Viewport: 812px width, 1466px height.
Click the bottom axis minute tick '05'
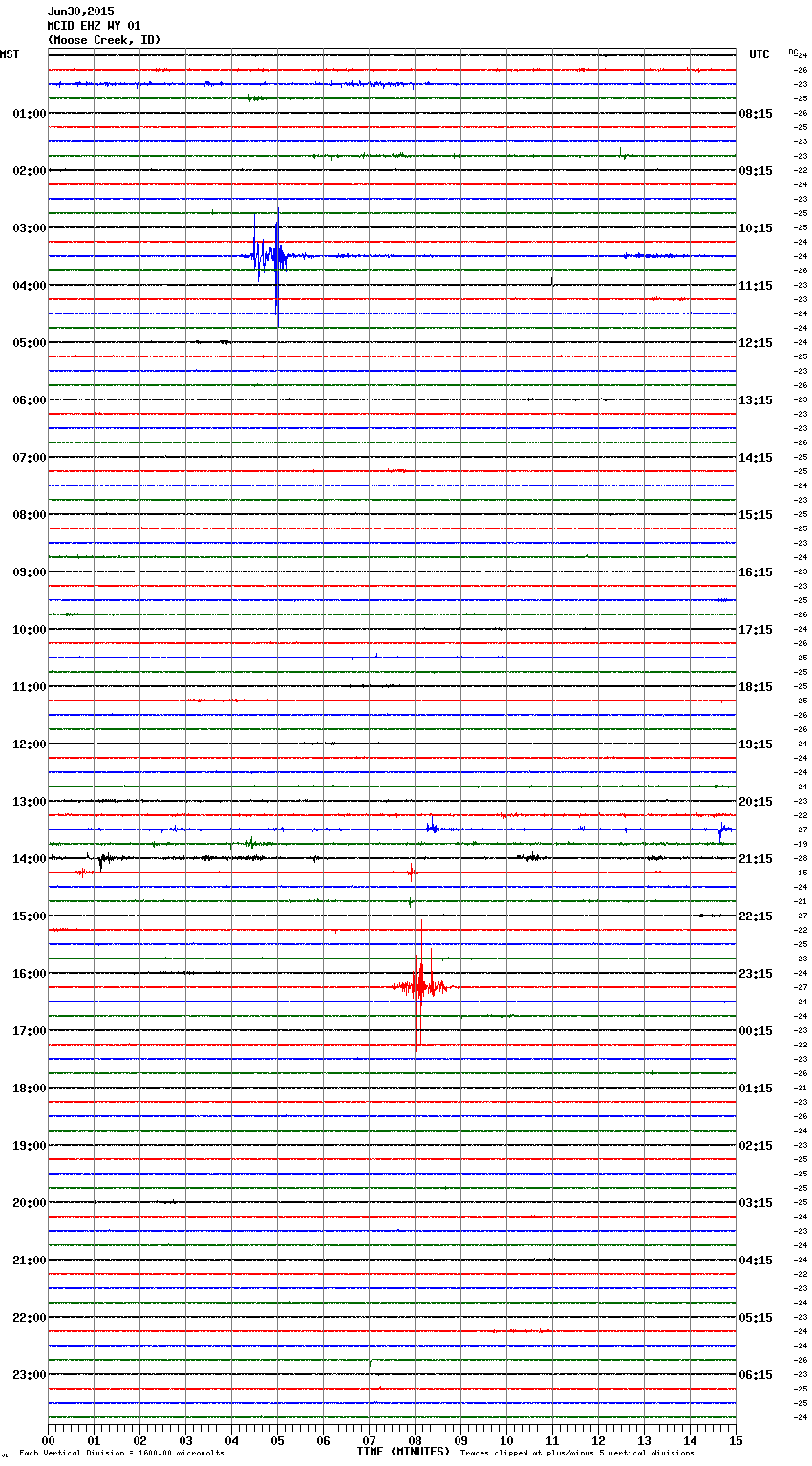click(x=277, y=1440)
